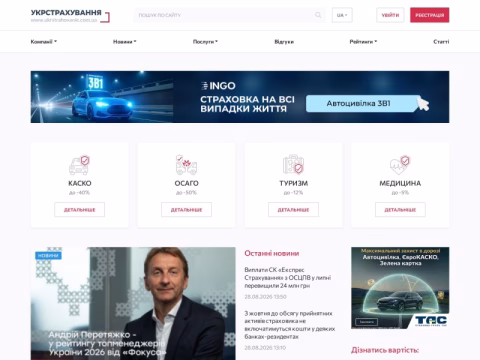The image size is (480, 360).
Task: Click the до -40% discount text
Action: tap(79, 193)
